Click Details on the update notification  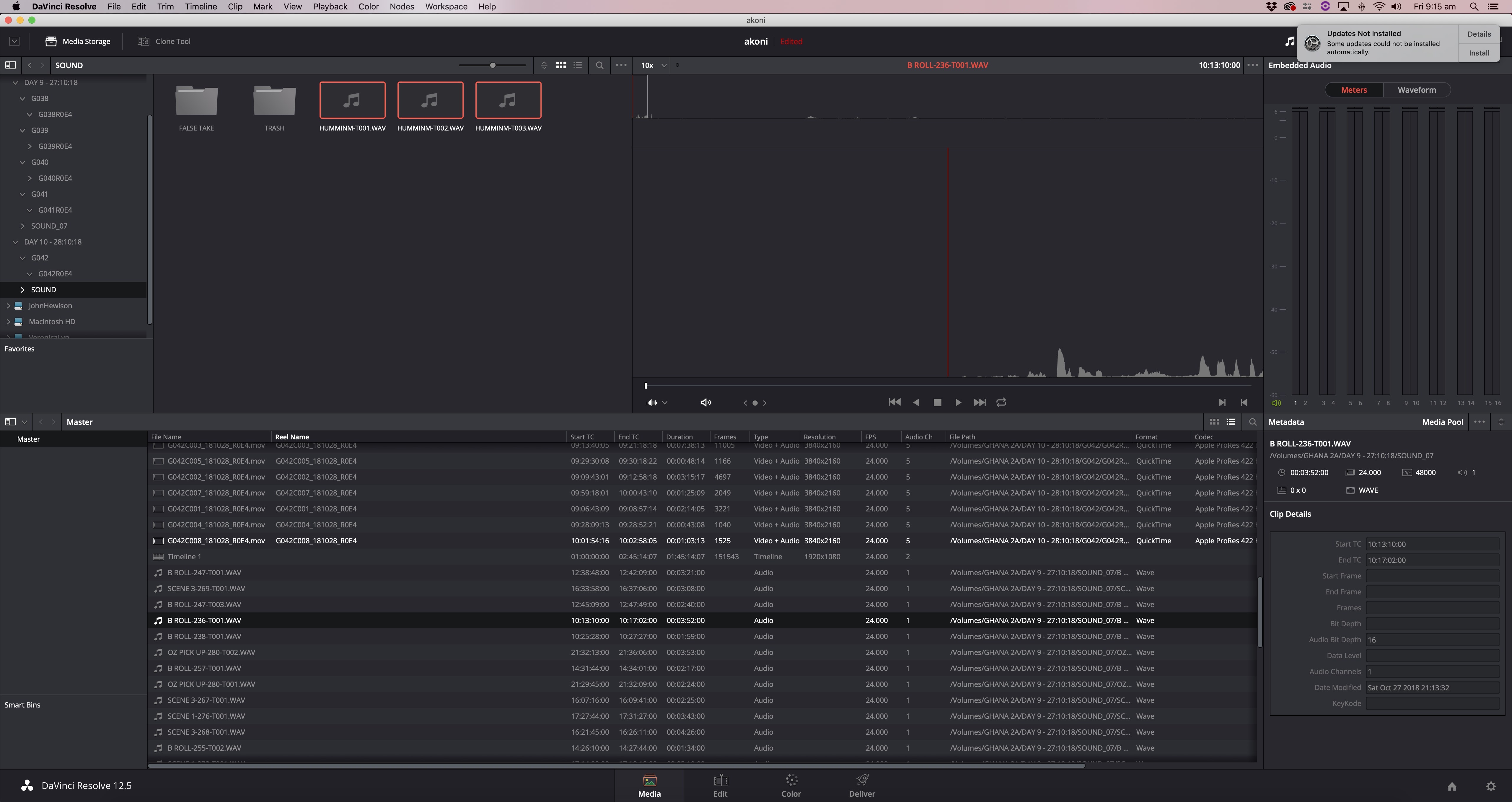[x=1479, y=34]
